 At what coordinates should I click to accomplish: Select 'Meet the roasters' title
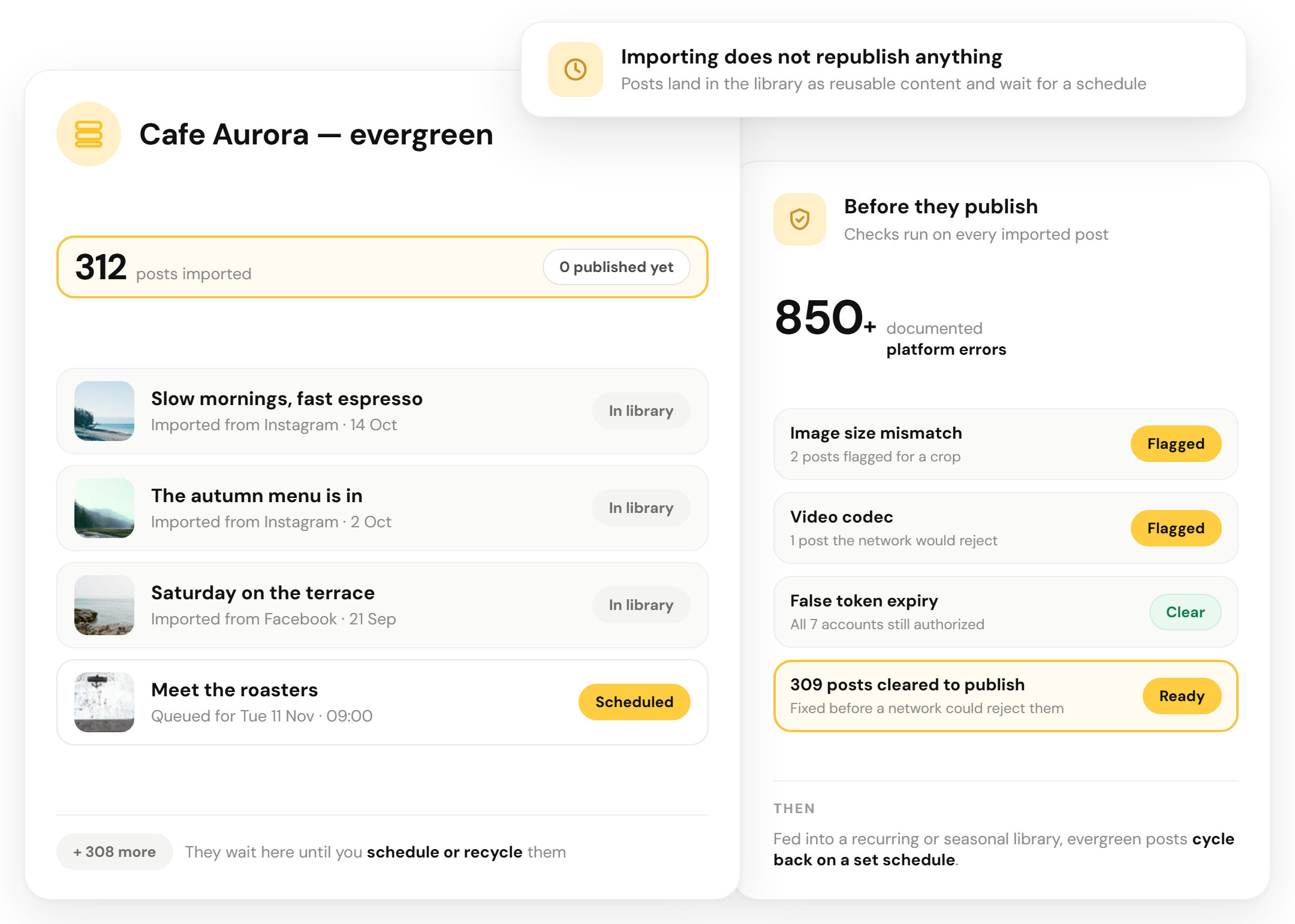pyautogui.click(x=234, y=690)
